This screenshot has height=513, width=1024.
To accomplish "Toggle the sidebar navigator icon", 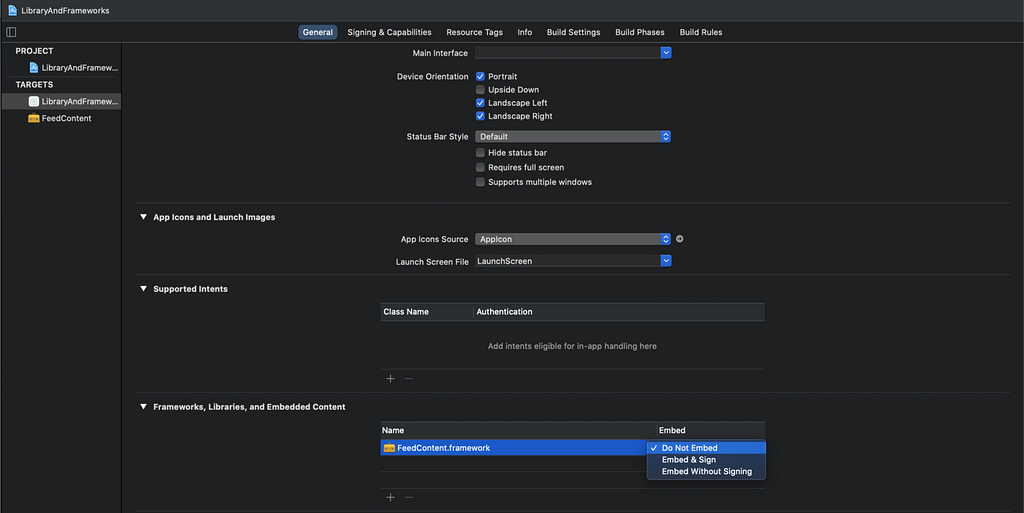I will point(11,32).
